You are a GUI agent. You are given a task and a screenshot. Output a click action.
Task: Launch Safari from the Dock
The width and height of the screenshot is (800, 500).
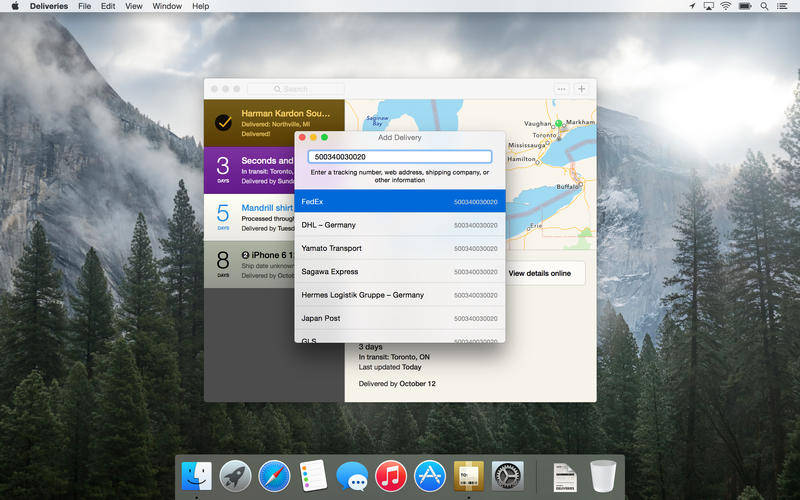point(274,476)
